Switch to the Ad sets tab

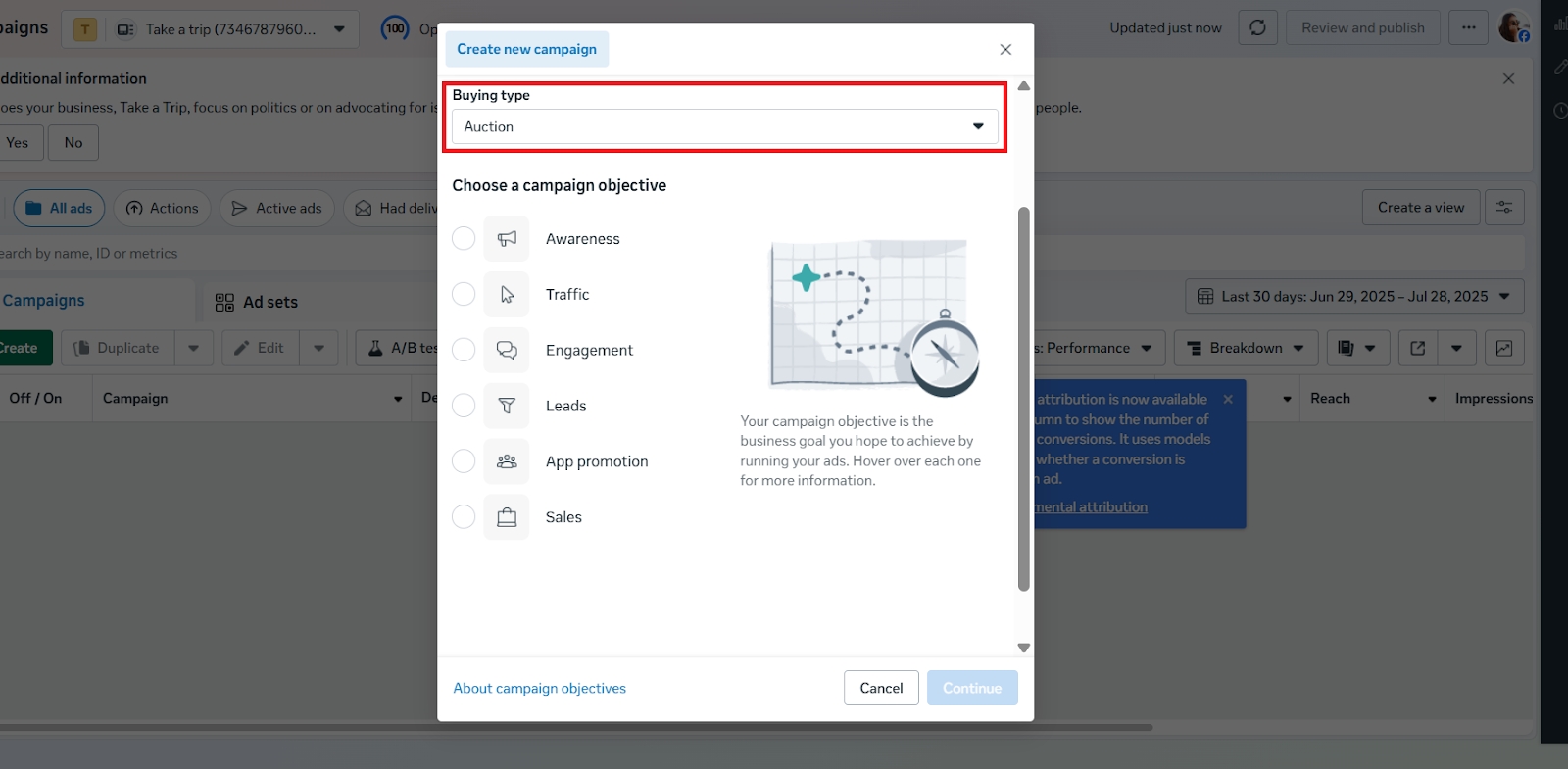tap(257, 302)
